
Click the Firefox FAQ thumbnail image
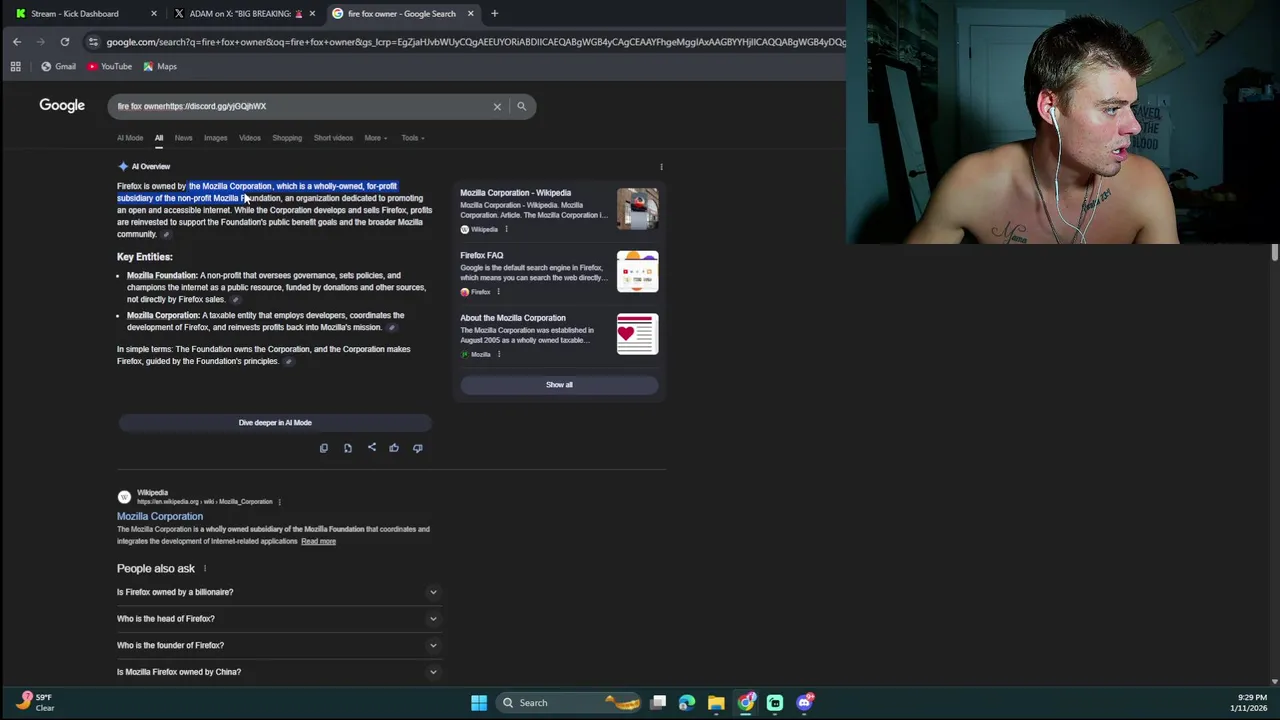(x=637, y=272)
